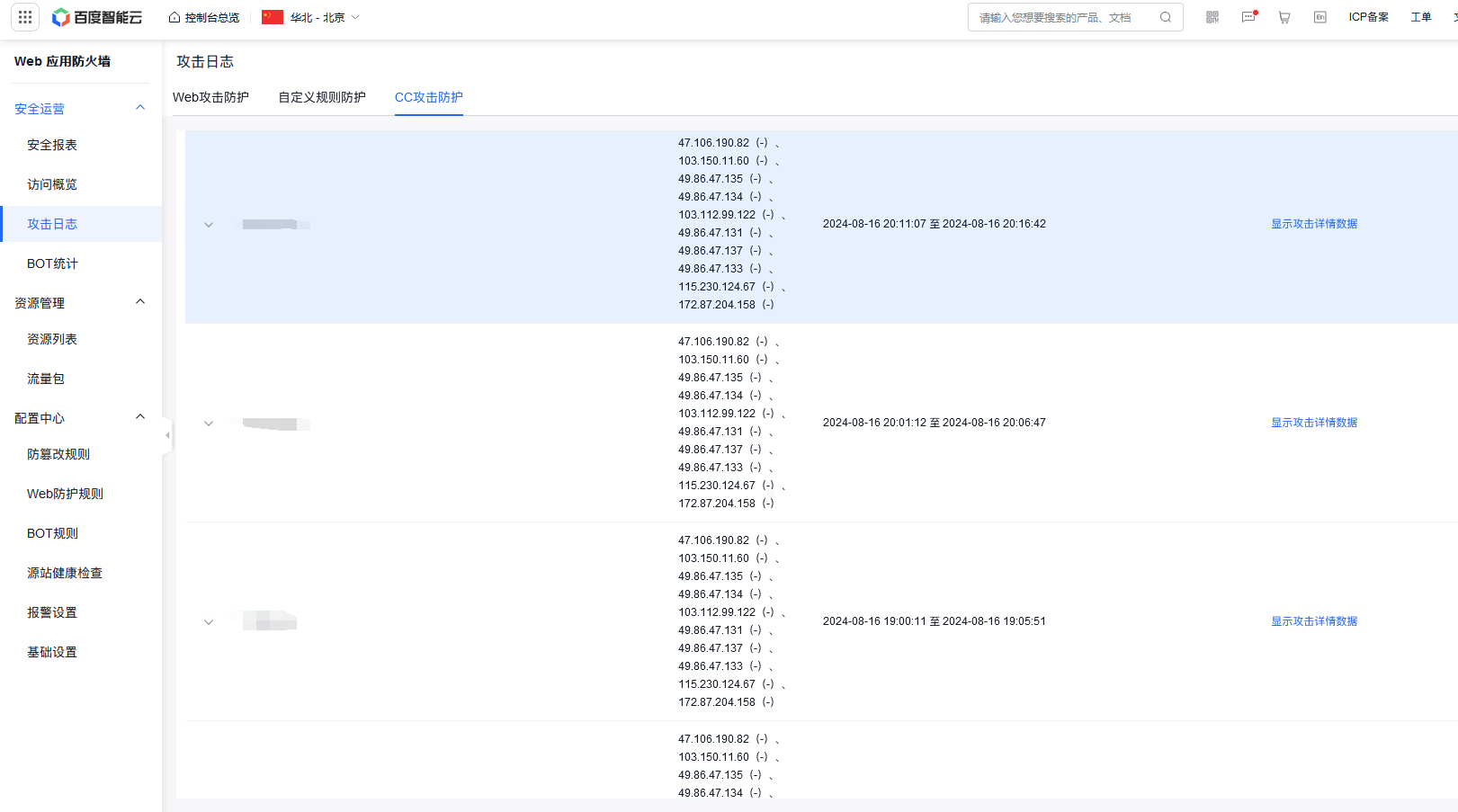Image resolution: width=1458 pixels, height=812 pixels.
Task: Open the product grid menu icon
Action: (x=25, y=17)
